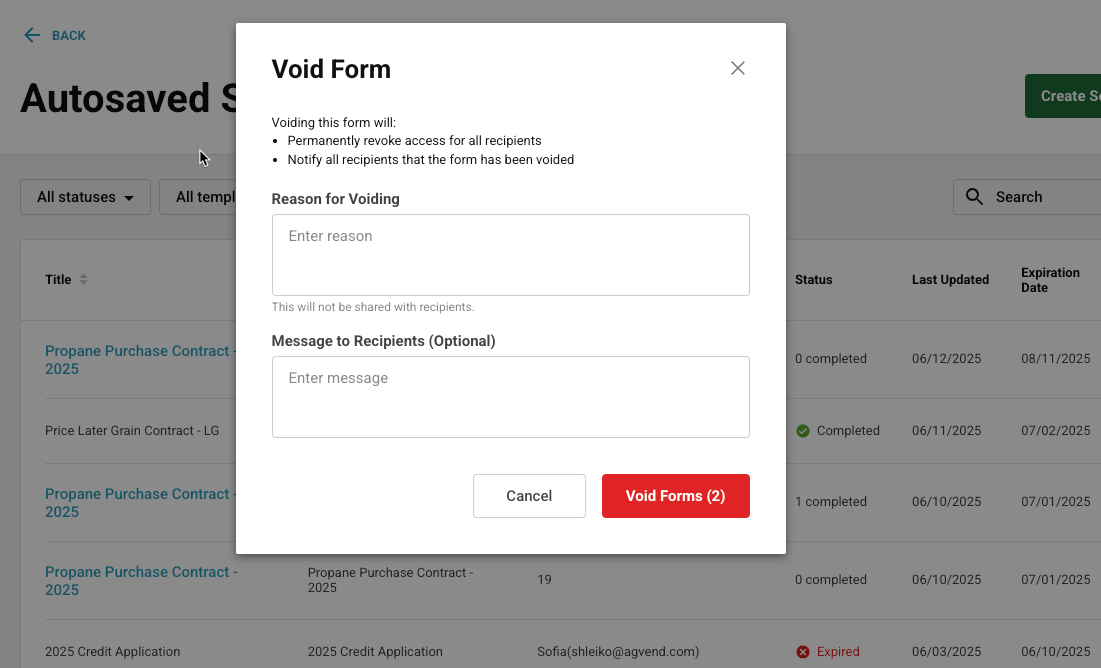Open first Propane Purchase Contract - 2025 link

click(x=140, y=360)
